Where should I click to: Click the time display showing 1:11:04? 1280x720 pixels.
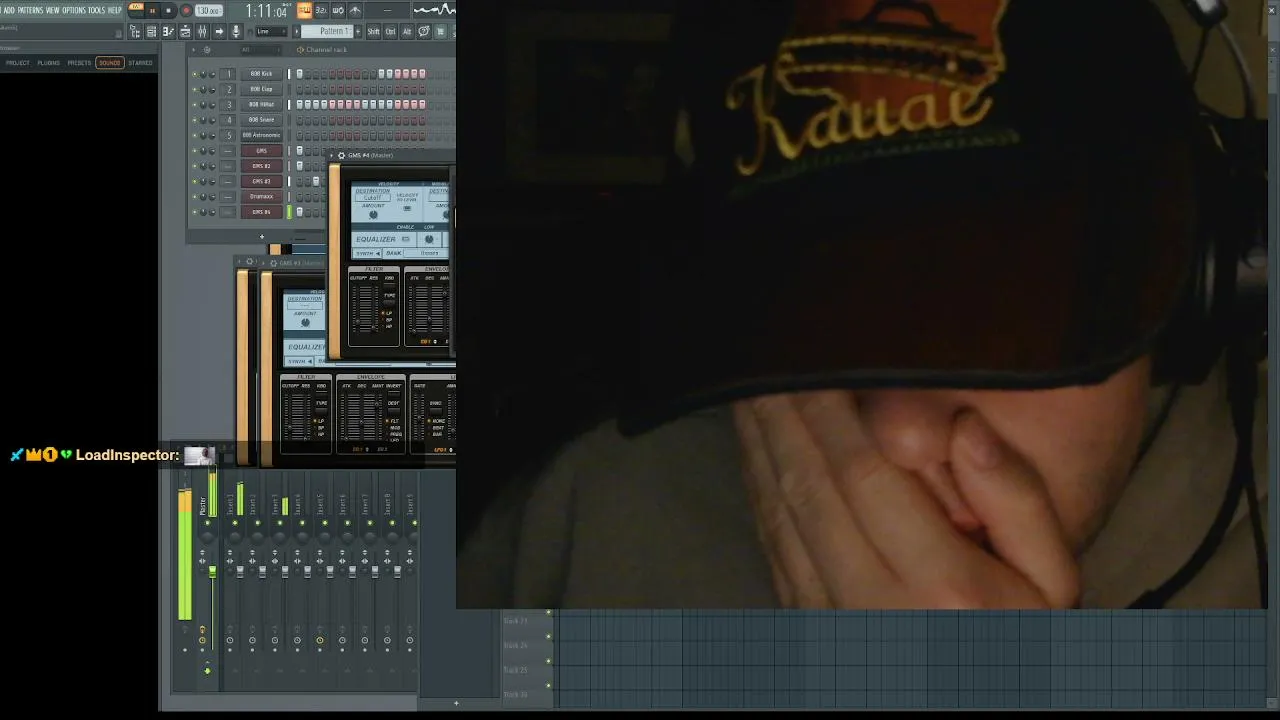(x=266, y=11)
